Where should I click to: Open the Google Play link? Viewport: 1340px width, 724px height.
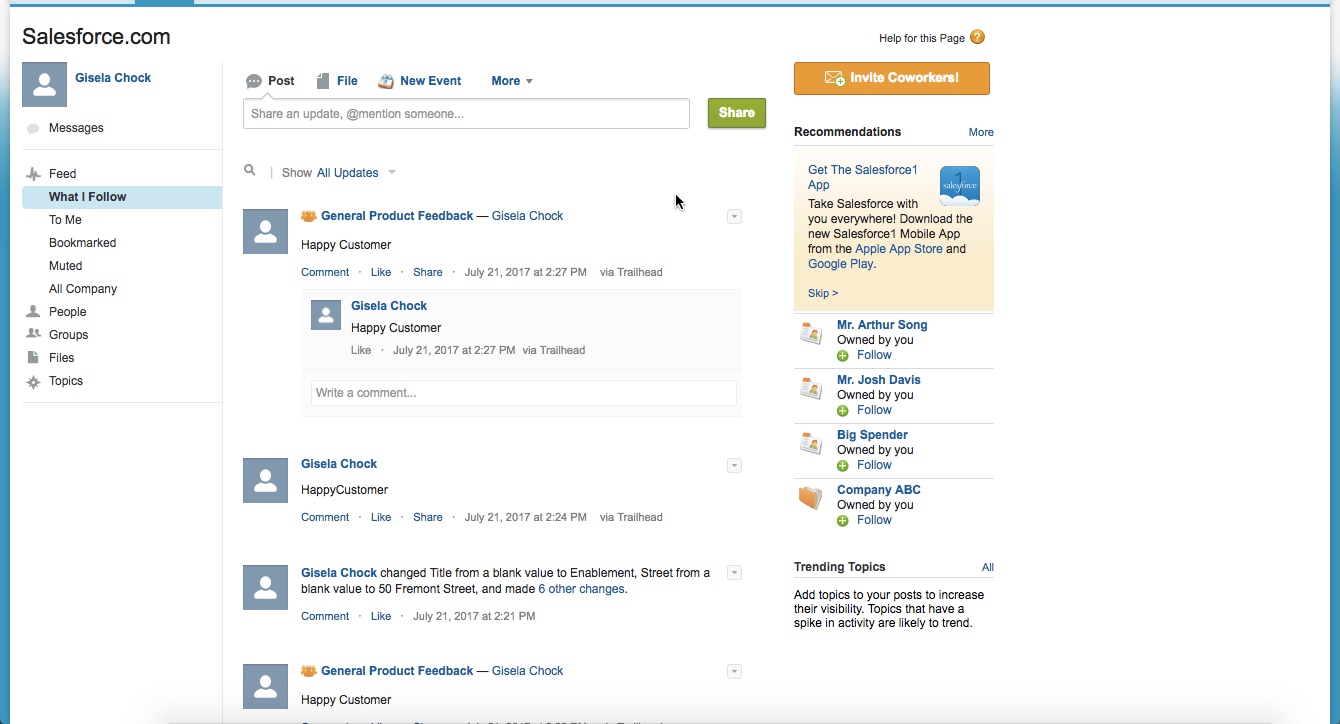[841, 264]
